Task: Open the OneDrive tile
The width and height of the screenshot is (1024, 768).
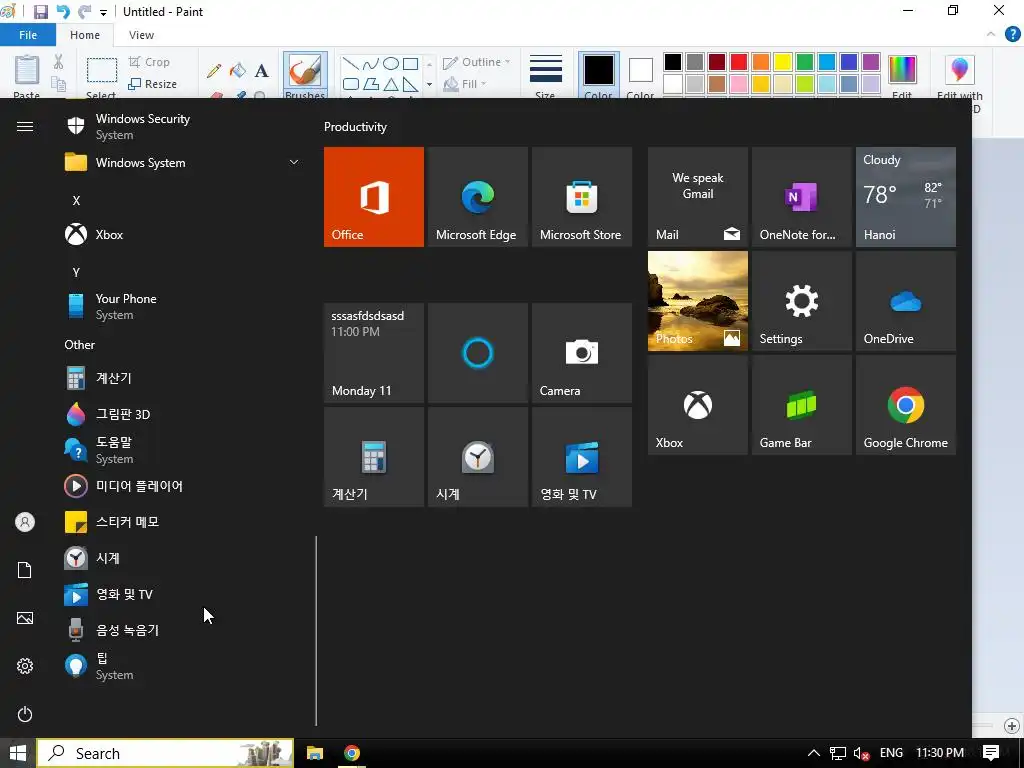Action: [x=905, y=301]
